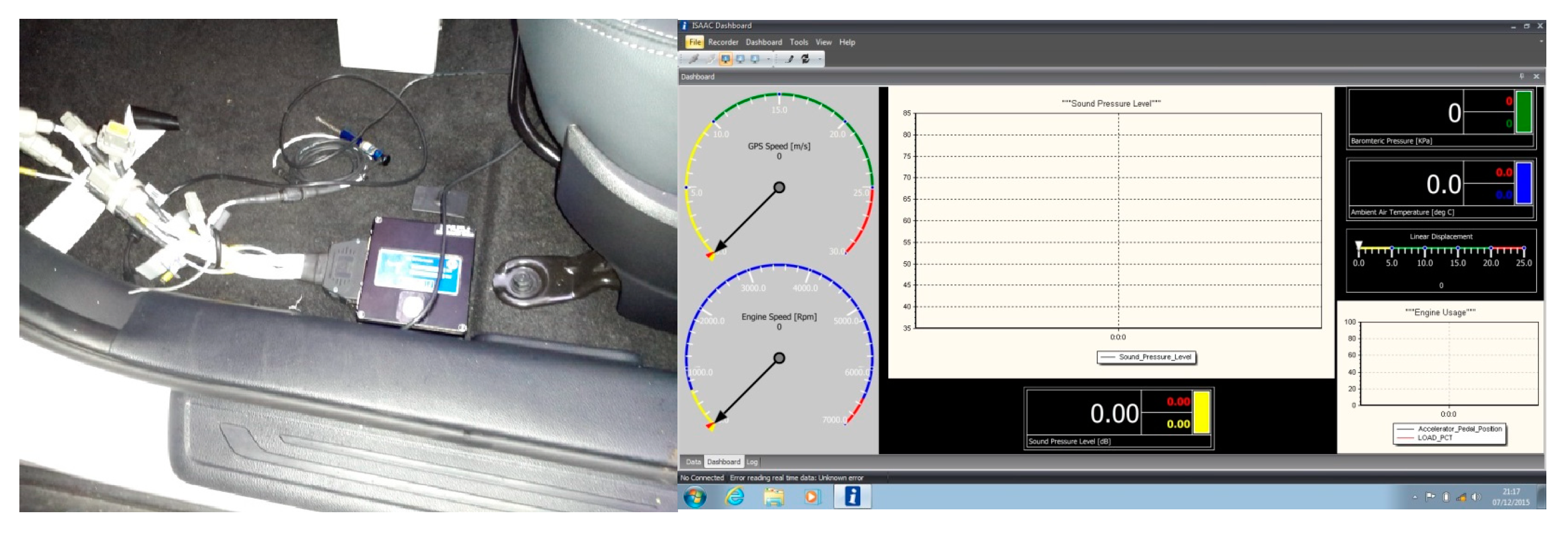Switch to dashboard screen 2 monitor icon

pos(740,59)
